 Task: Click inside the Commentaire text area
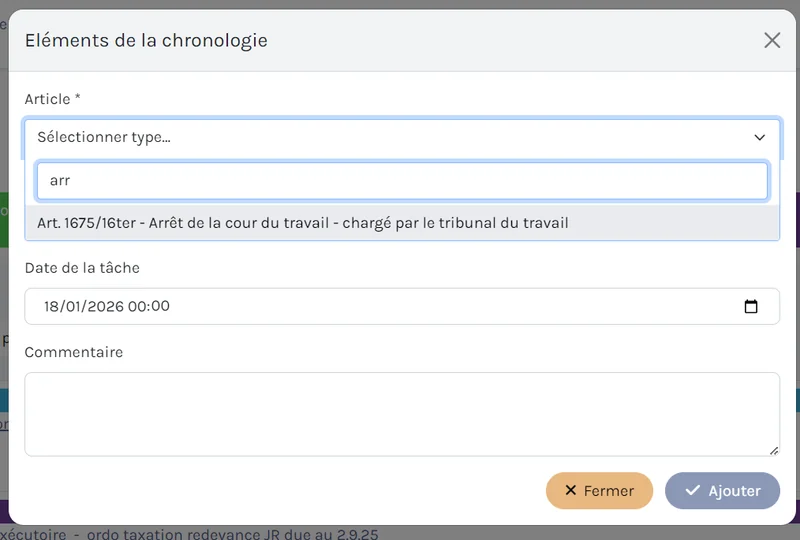pos(402,414)
